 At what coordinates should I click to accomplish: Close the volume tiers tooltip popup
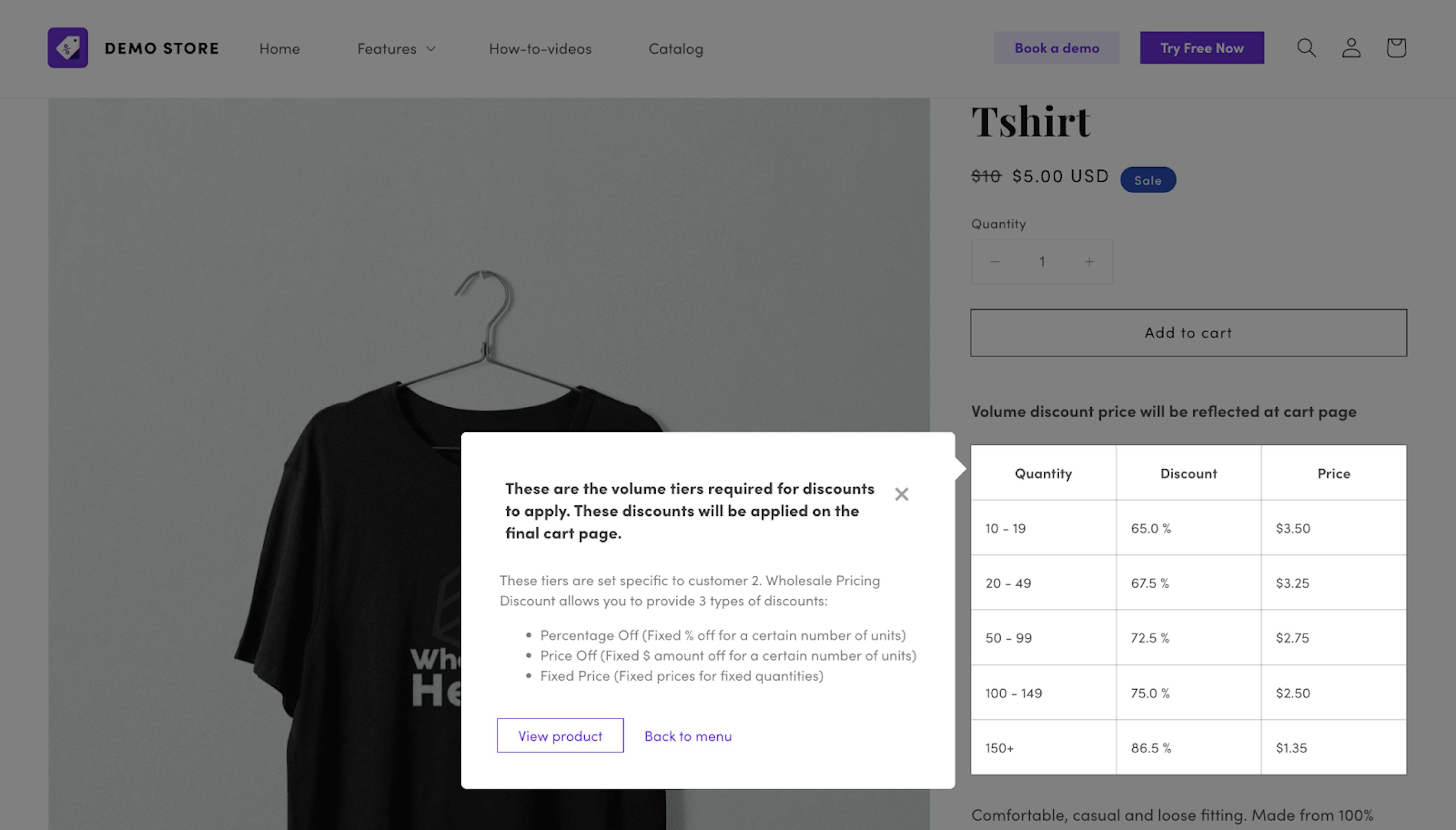[902, 494]
